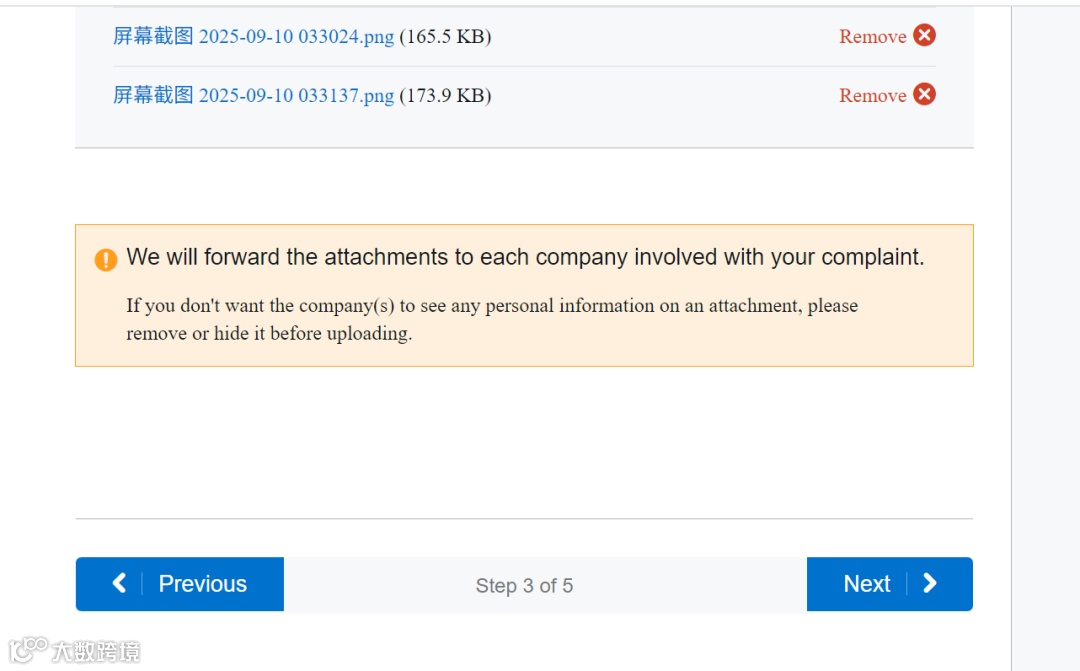Screen dimensions: 1080x671
Task: Click Remove text for 033137.png attachment
Action: [x=872, y=96]
